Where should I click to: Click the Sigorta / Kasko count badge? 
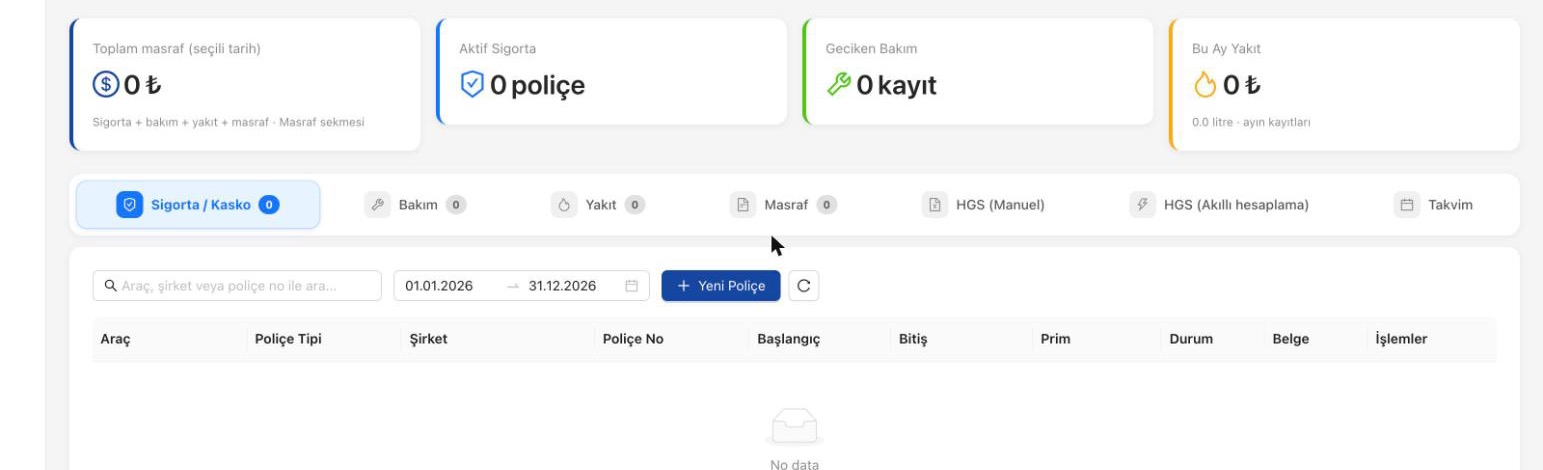pyautogui.click(x=269, y=205)
